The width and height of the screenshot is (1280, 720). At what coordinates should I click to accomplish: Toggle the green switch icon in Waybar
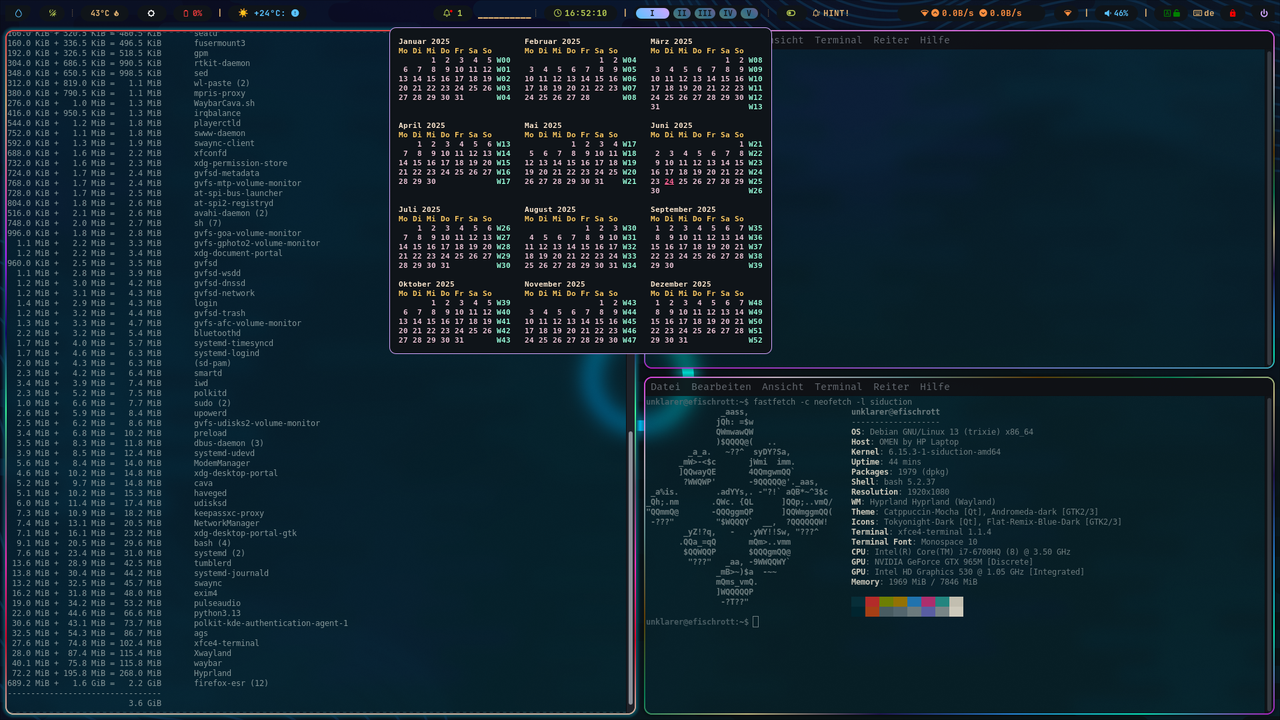tap(790, 13)
